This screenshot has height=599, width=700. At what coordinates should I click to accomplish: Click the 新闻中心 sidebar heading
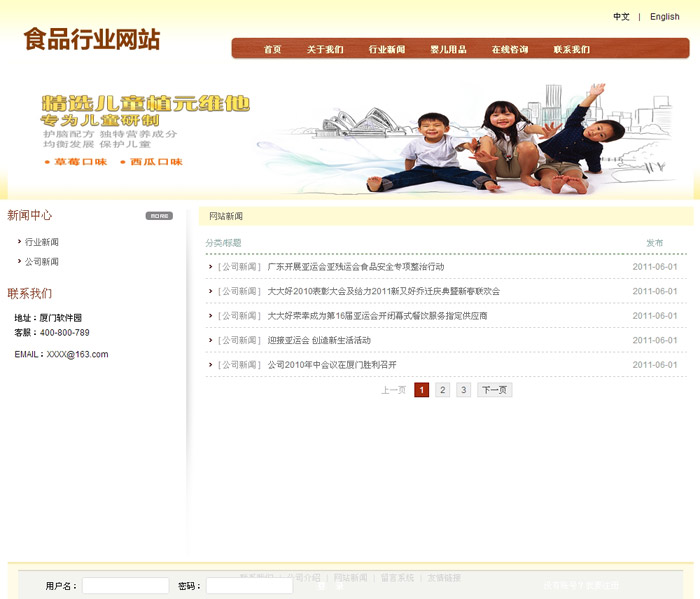click(29, 216)
